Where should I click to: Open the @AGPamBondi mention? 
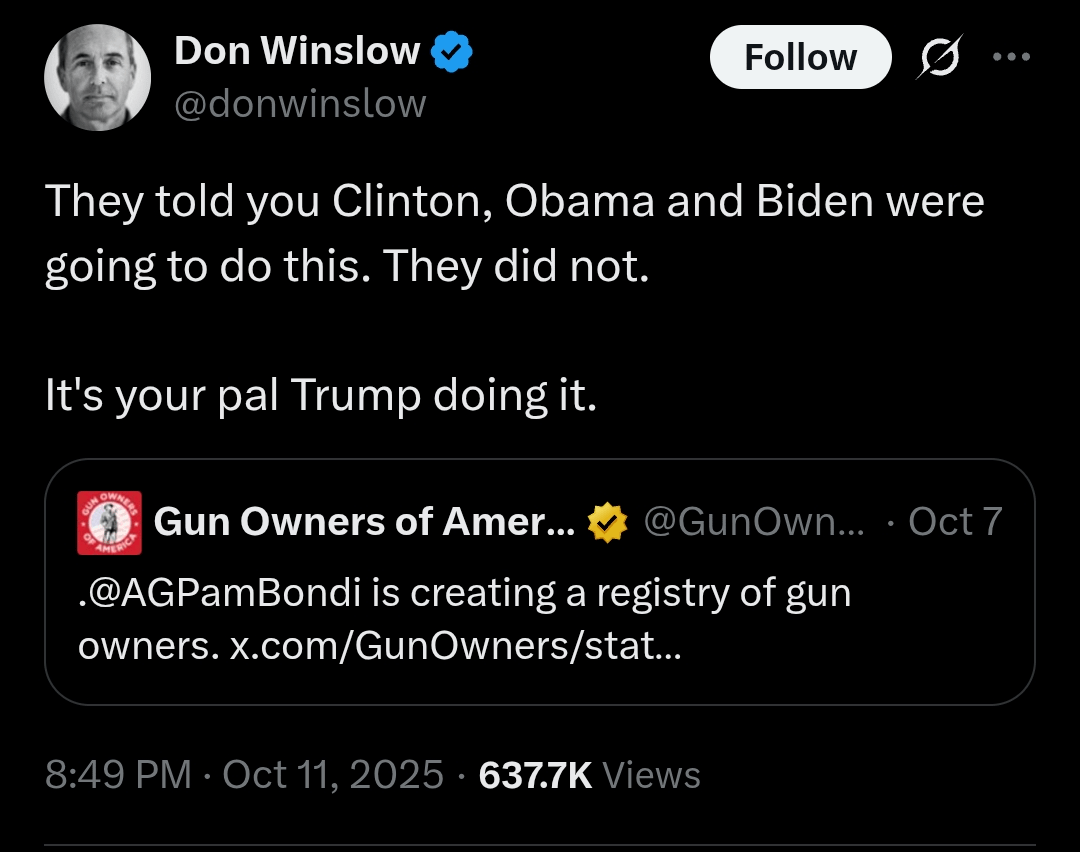tap(220, 593)
